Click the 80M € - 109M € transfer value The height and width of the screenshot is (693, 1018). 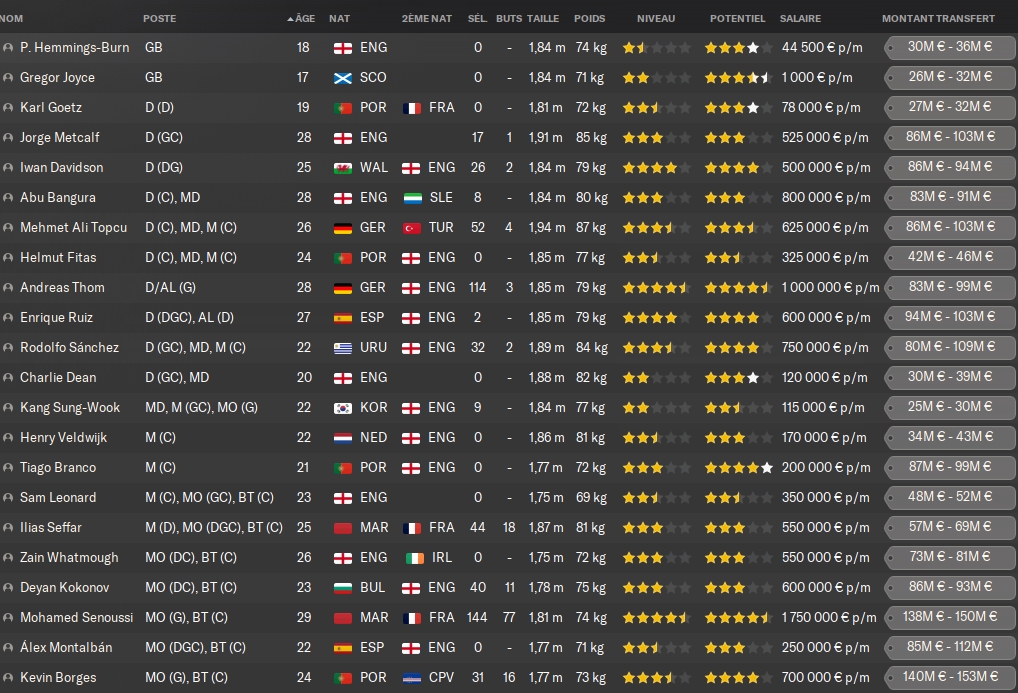950,346
